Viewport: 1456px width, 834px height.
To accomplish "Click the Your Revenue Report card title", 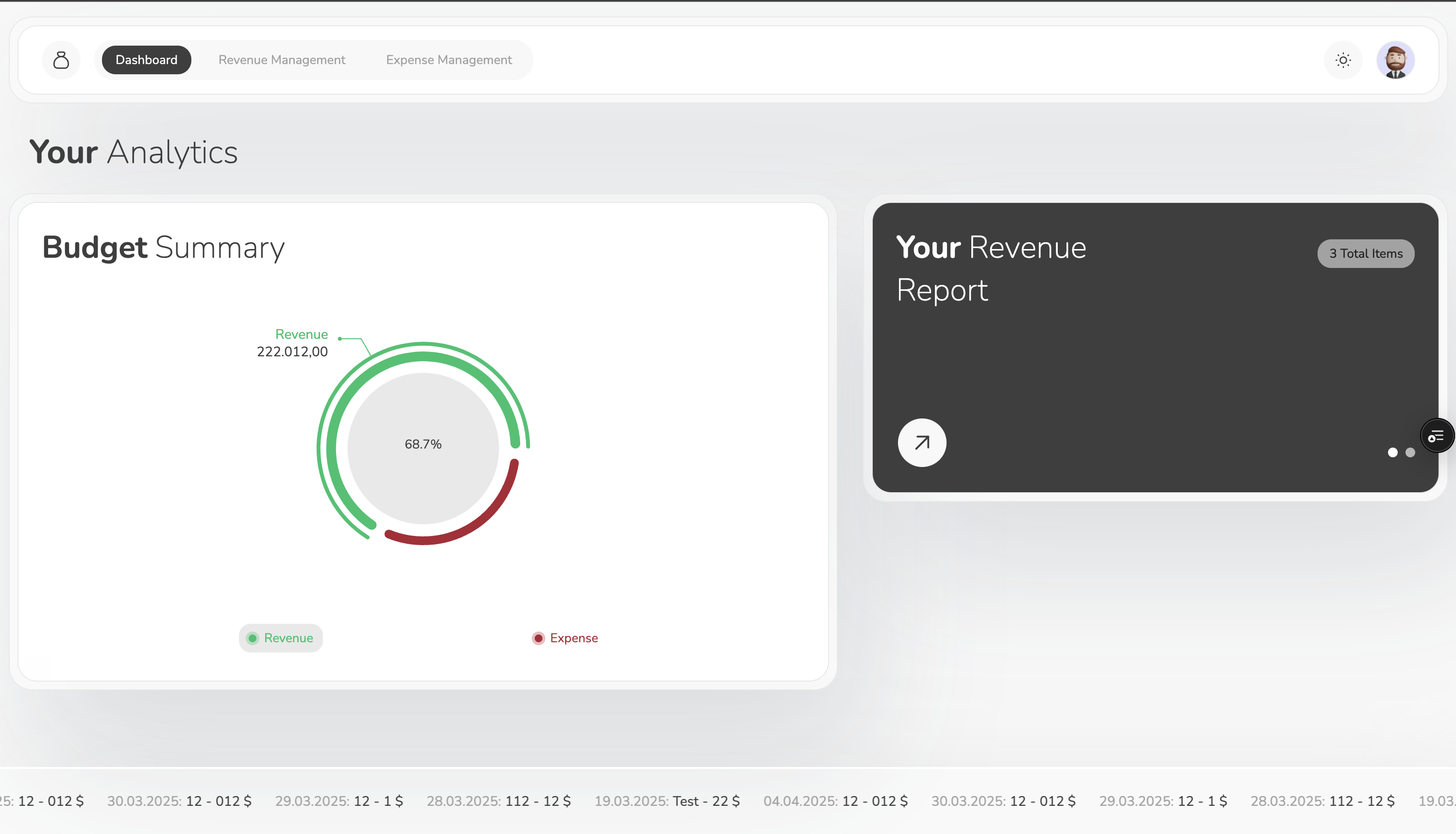I will click(991, 268).
